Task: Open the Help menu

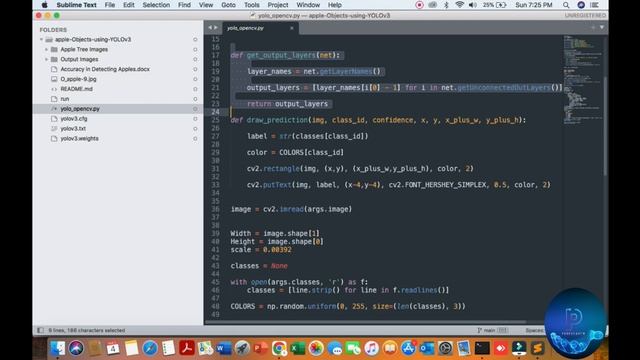Action: tap(335, 5)
